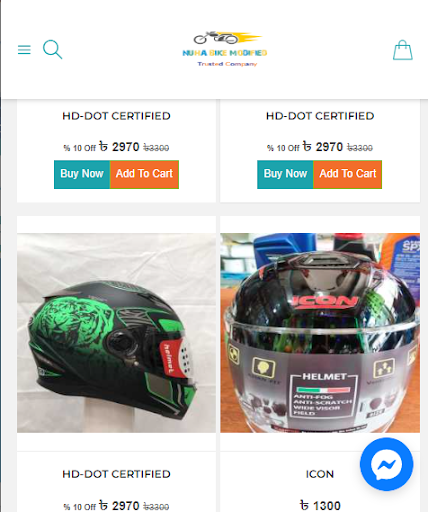Click the ৳ 2970 price of left top product

click(x=119, y=147)
